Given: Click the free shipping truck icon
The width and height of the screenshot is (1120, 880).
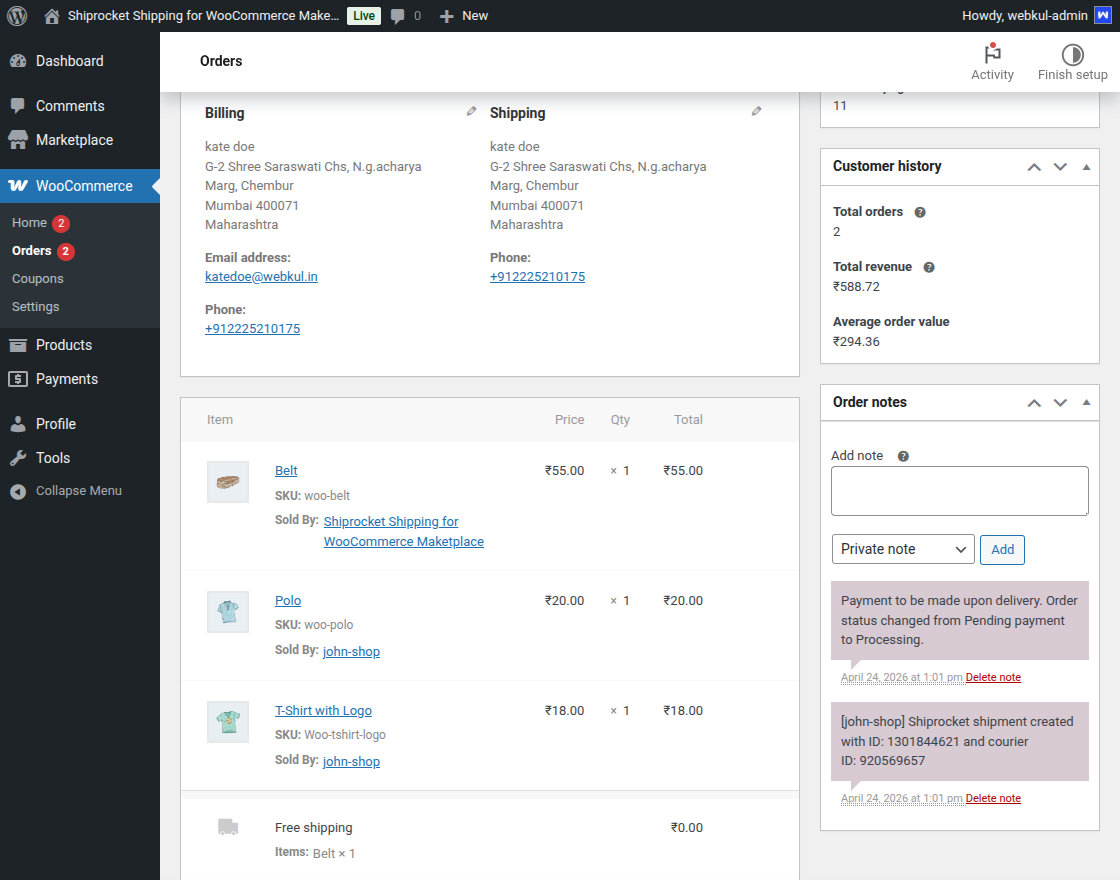Looking at the screenshot, I should [x=228, y=827].
